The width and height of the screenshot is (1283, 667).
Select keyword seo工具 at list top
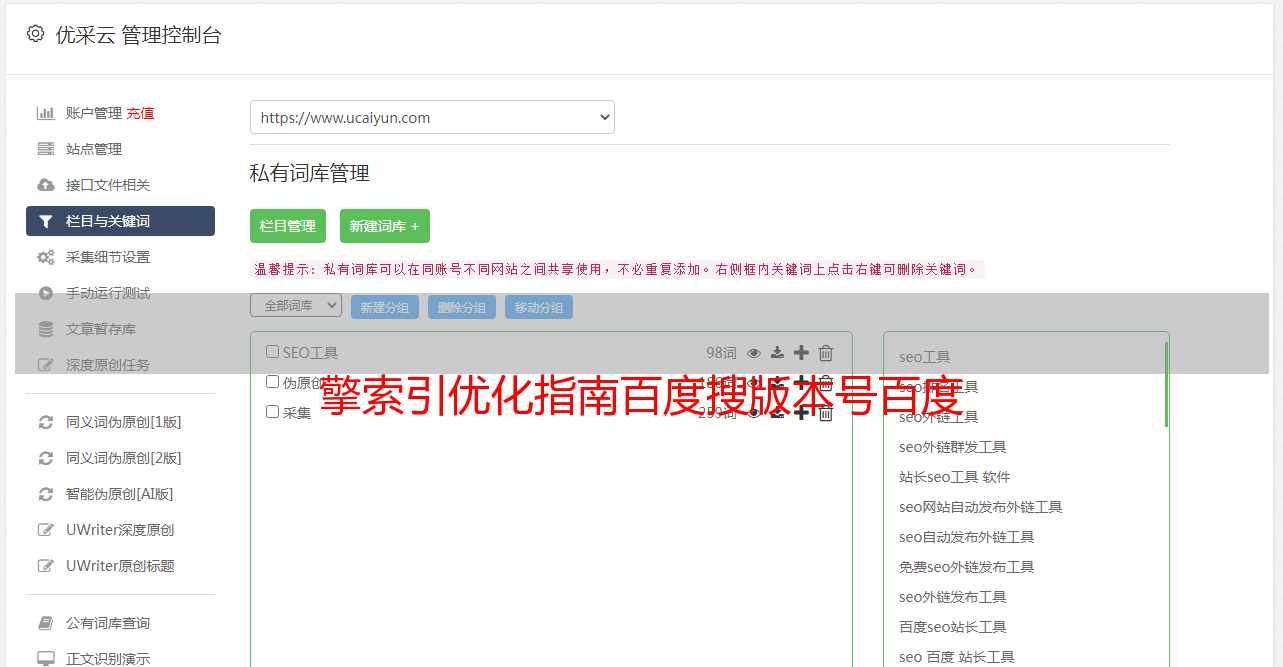pyautogui.click(x=924, y=357)
